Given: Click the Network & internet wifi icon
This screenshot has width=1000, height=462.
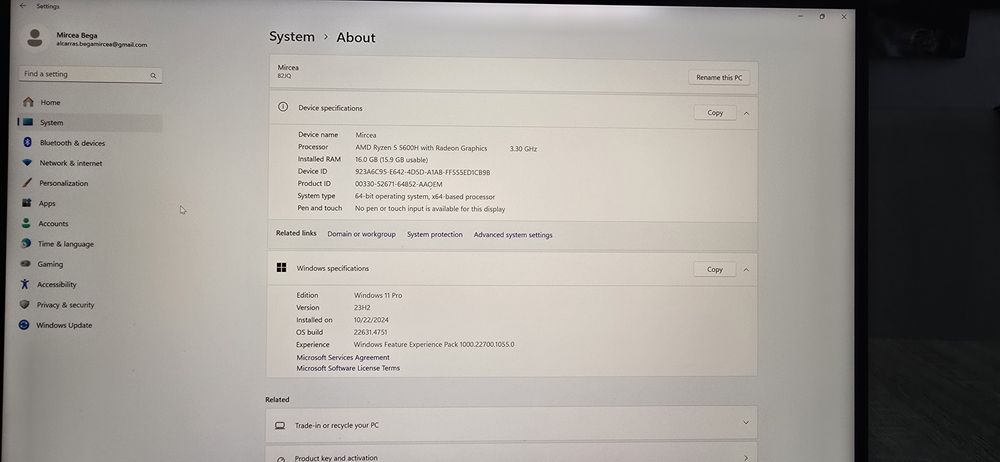Looking at the screenshot, I should (27, 163).
